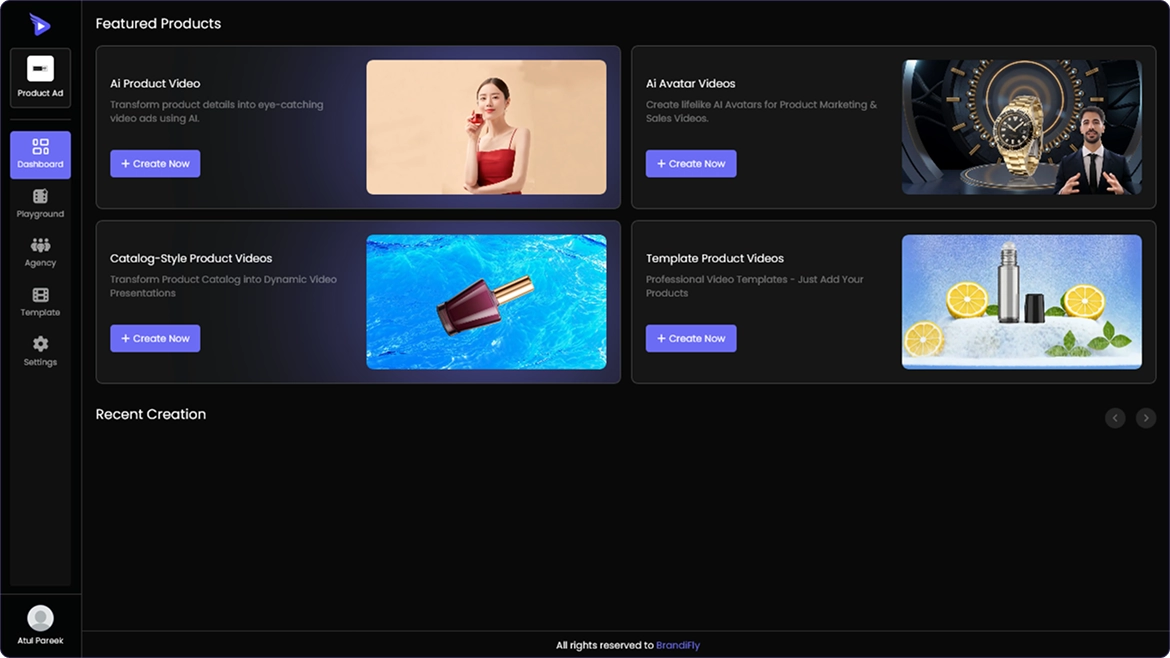The height and width of the screenshot is (658, 1170).
Task: Create Now for Template Product Videos
Action: tap(691, 338)
